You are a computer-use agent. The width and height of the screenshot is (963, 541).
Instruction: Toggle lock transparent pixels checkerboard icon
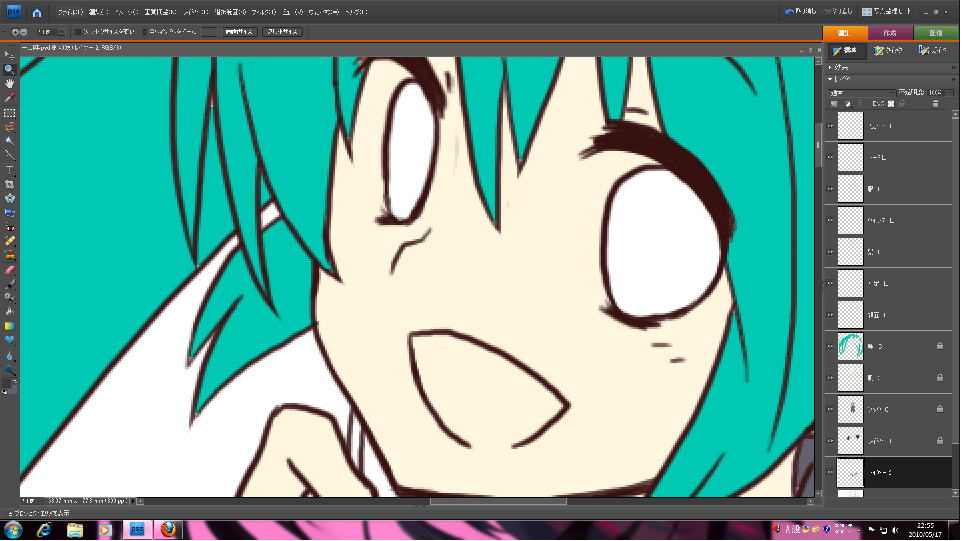tap(891, 104)
